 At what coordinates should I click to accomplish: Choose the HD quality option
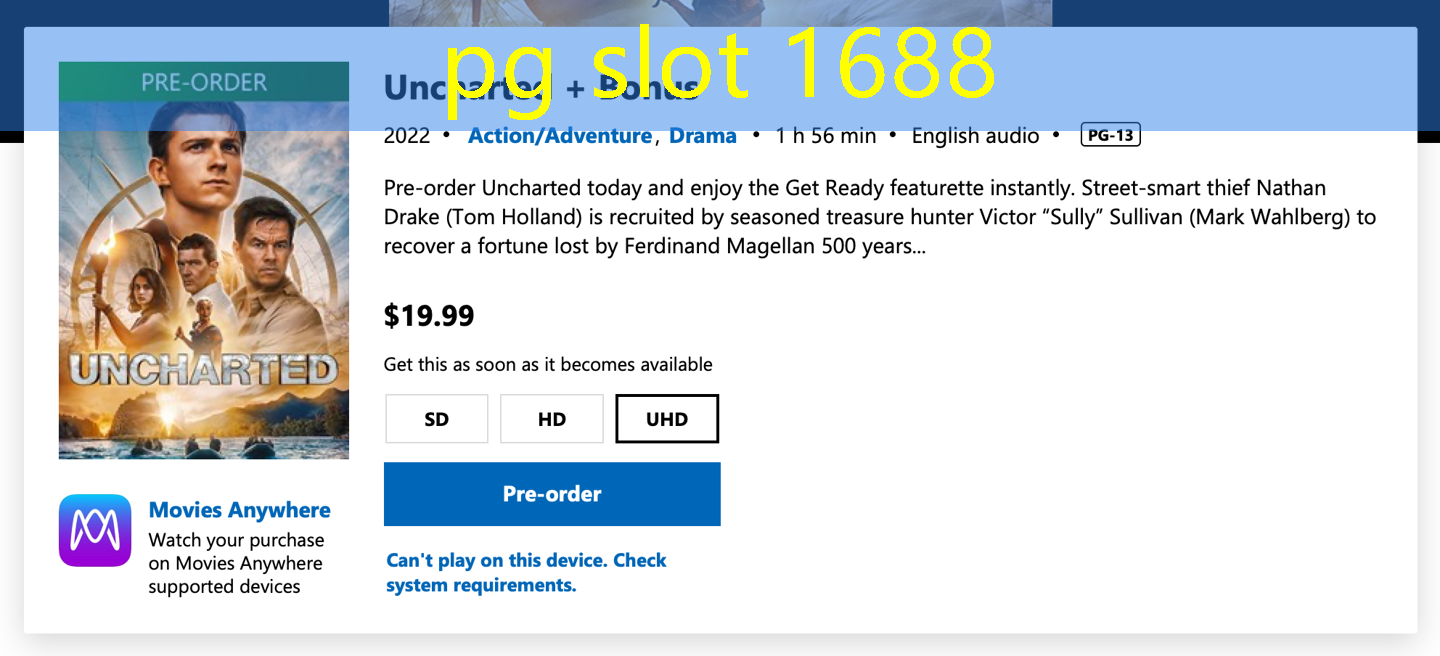point(552,419)
